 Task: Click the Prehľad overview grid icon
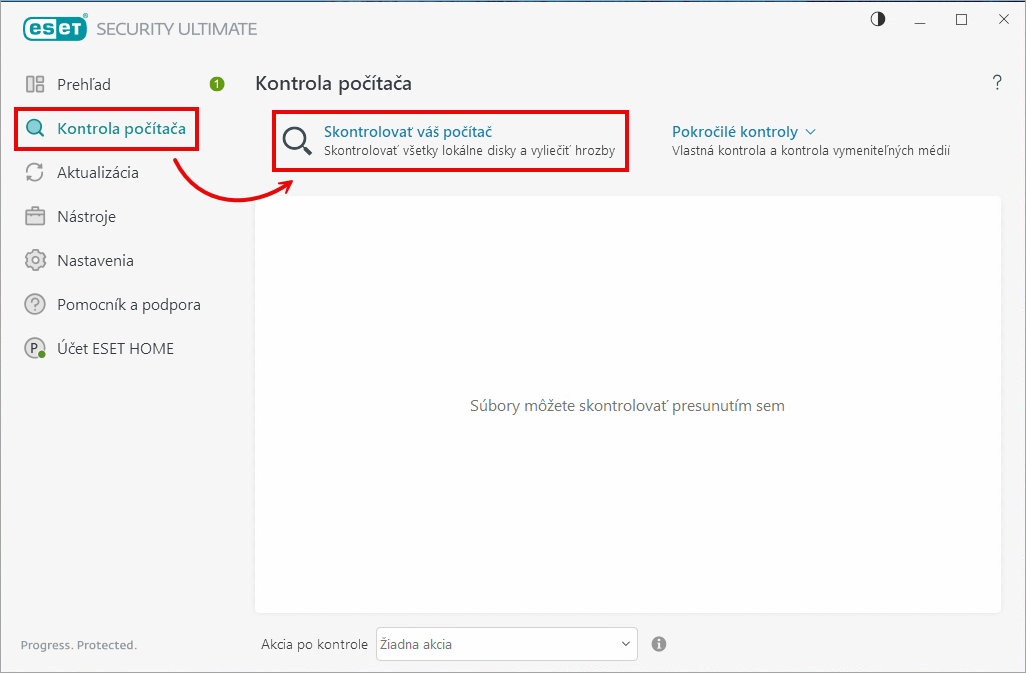tap(35, 84)
